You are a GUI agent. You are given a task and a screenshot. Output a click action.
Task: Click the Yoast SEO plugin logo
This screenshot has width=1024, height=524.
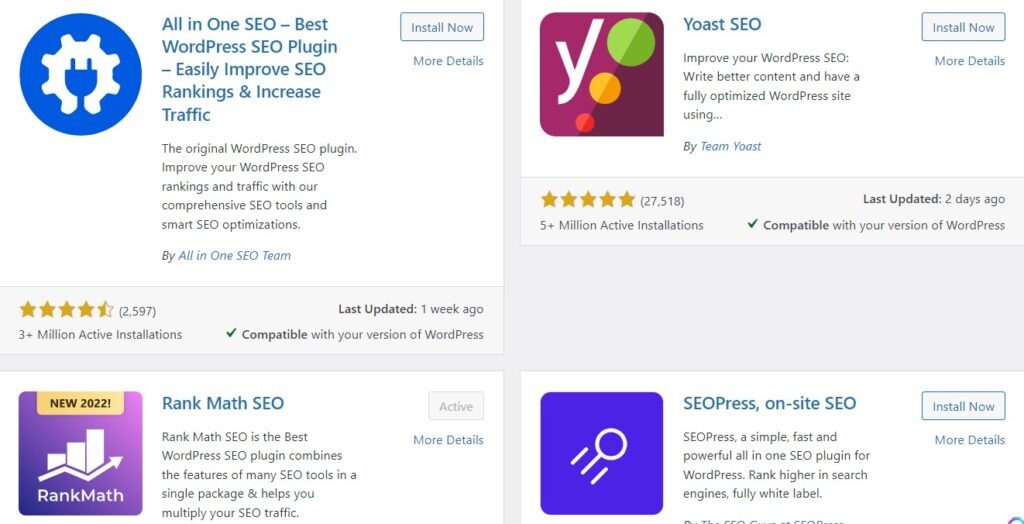pos(601,74)
